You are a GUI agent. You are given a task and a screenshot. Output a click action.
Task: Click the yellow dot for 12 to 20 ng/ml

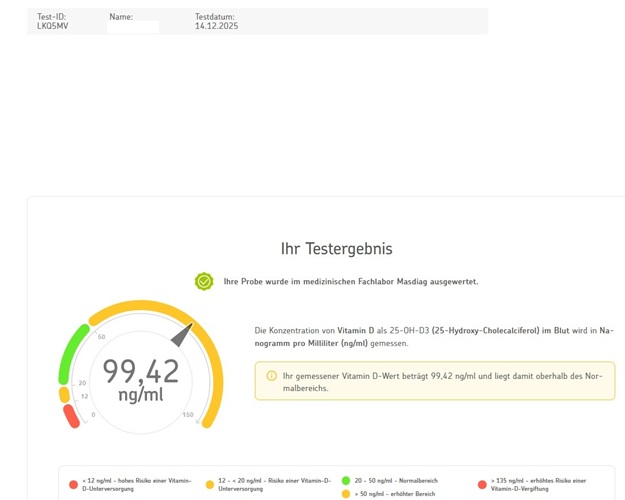point(210,485)
